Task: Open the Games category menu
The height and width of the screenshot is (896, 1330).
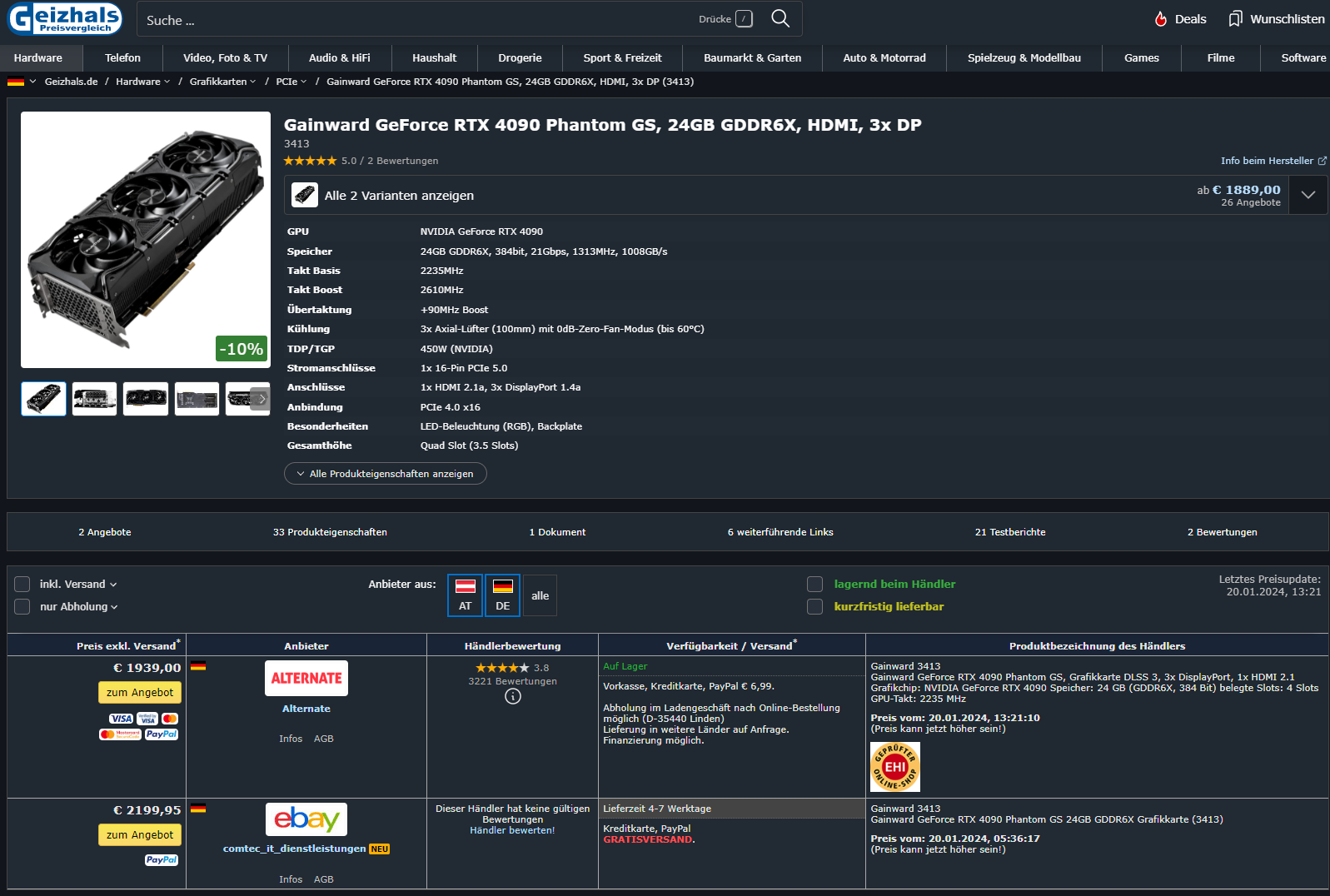Action: [x=1142, y=57]
